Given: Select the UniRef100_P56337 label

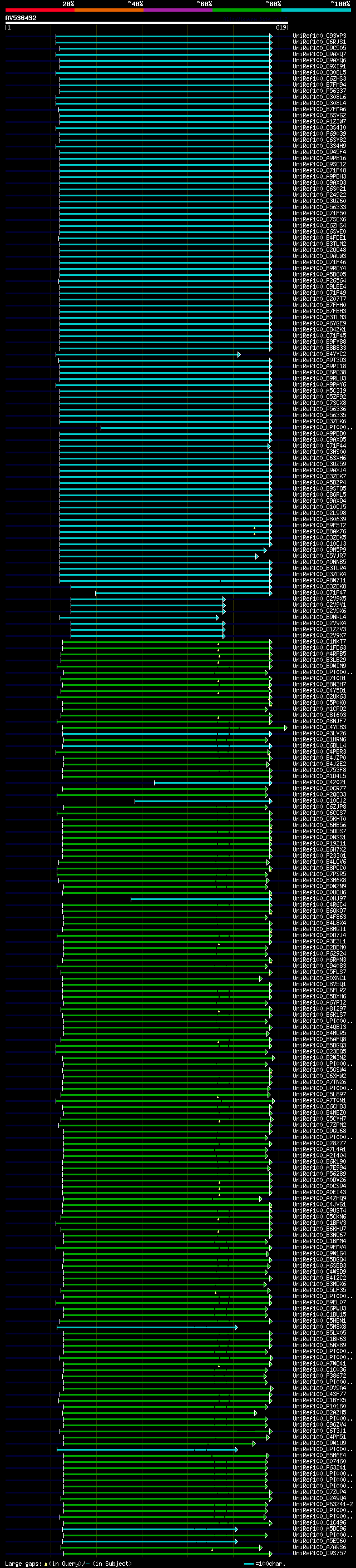Looking at the screenshot, I should tap(319, 91).
